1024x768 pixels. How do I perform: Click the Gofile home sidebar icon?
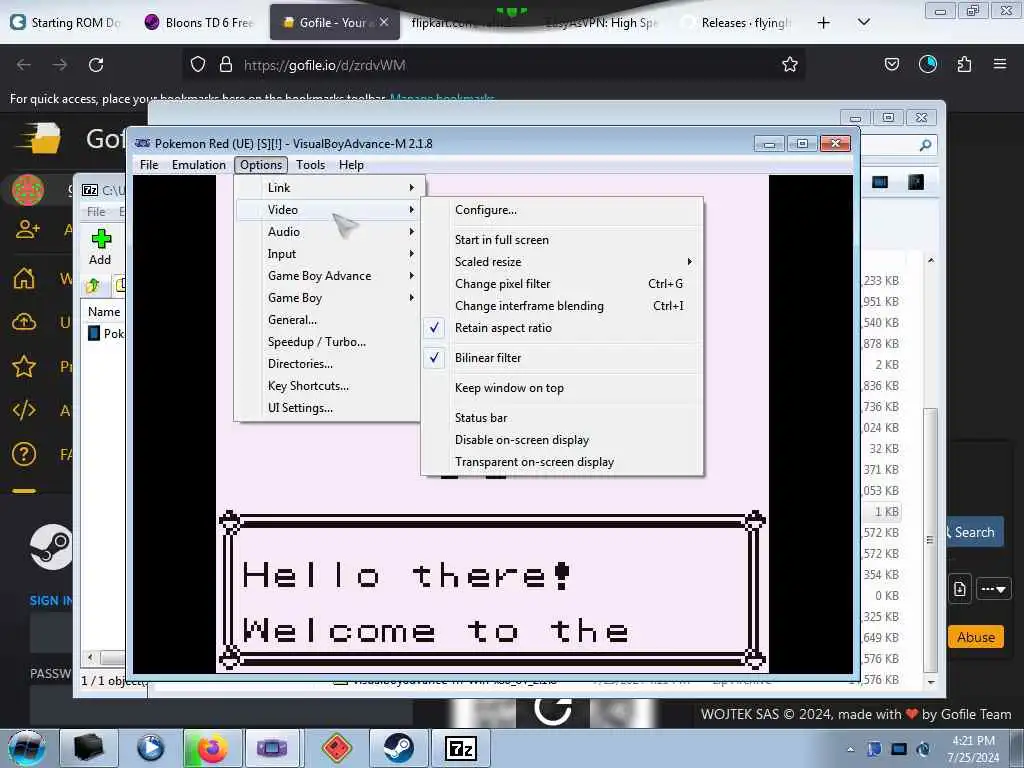[x=24, y=278]
